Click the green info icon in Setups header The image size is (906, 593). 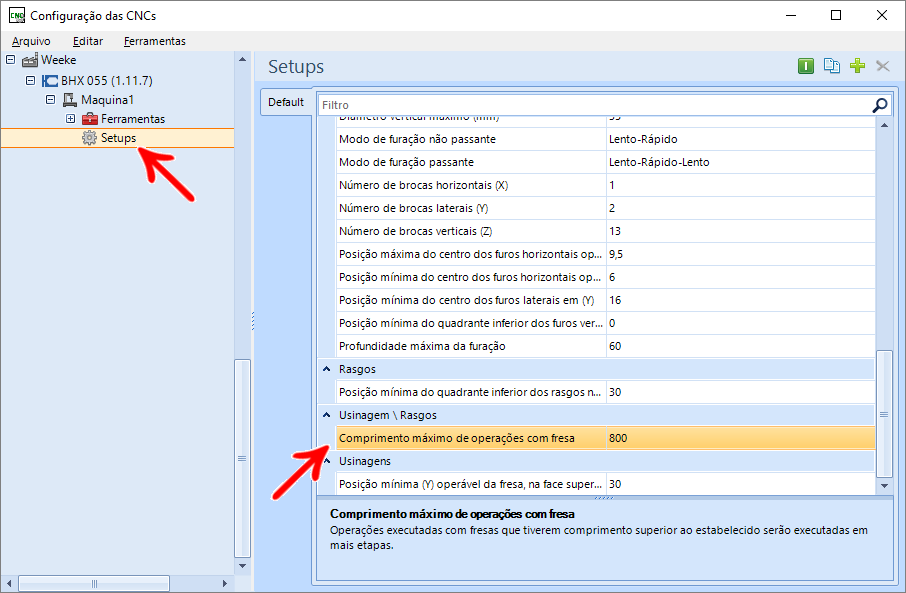coord(805,66)
